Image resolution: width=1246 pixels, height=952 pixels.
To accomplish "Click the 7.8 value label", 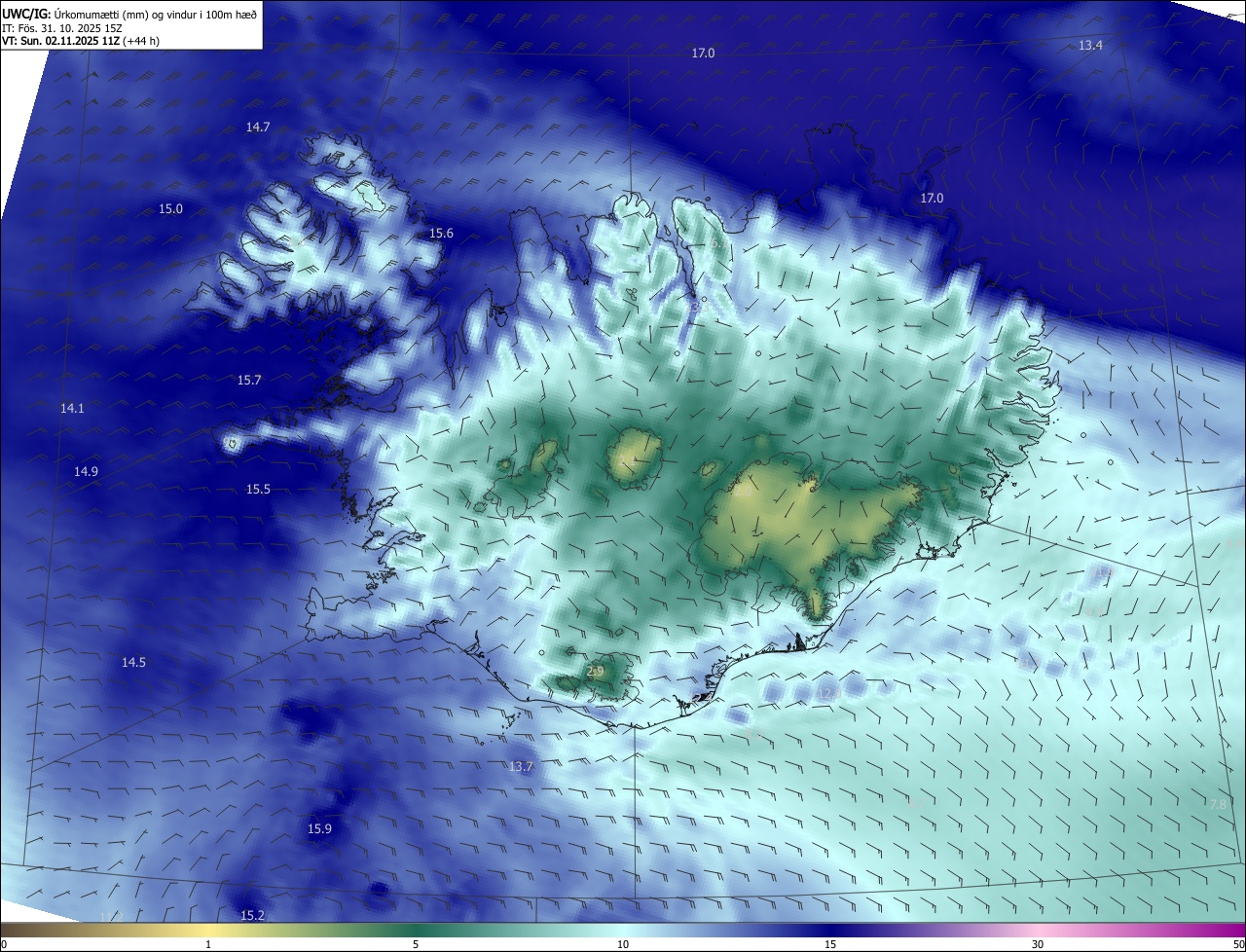I will click(x=1217, y=804).
